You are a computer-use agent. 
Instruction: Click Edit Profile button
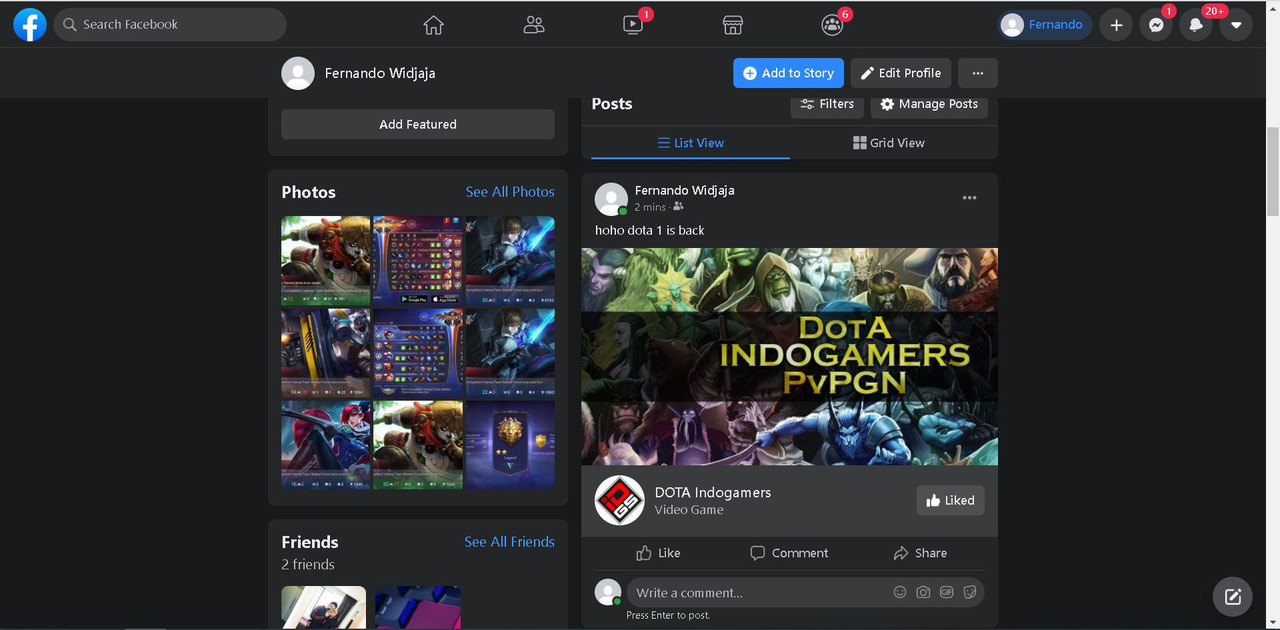[901, 73]
